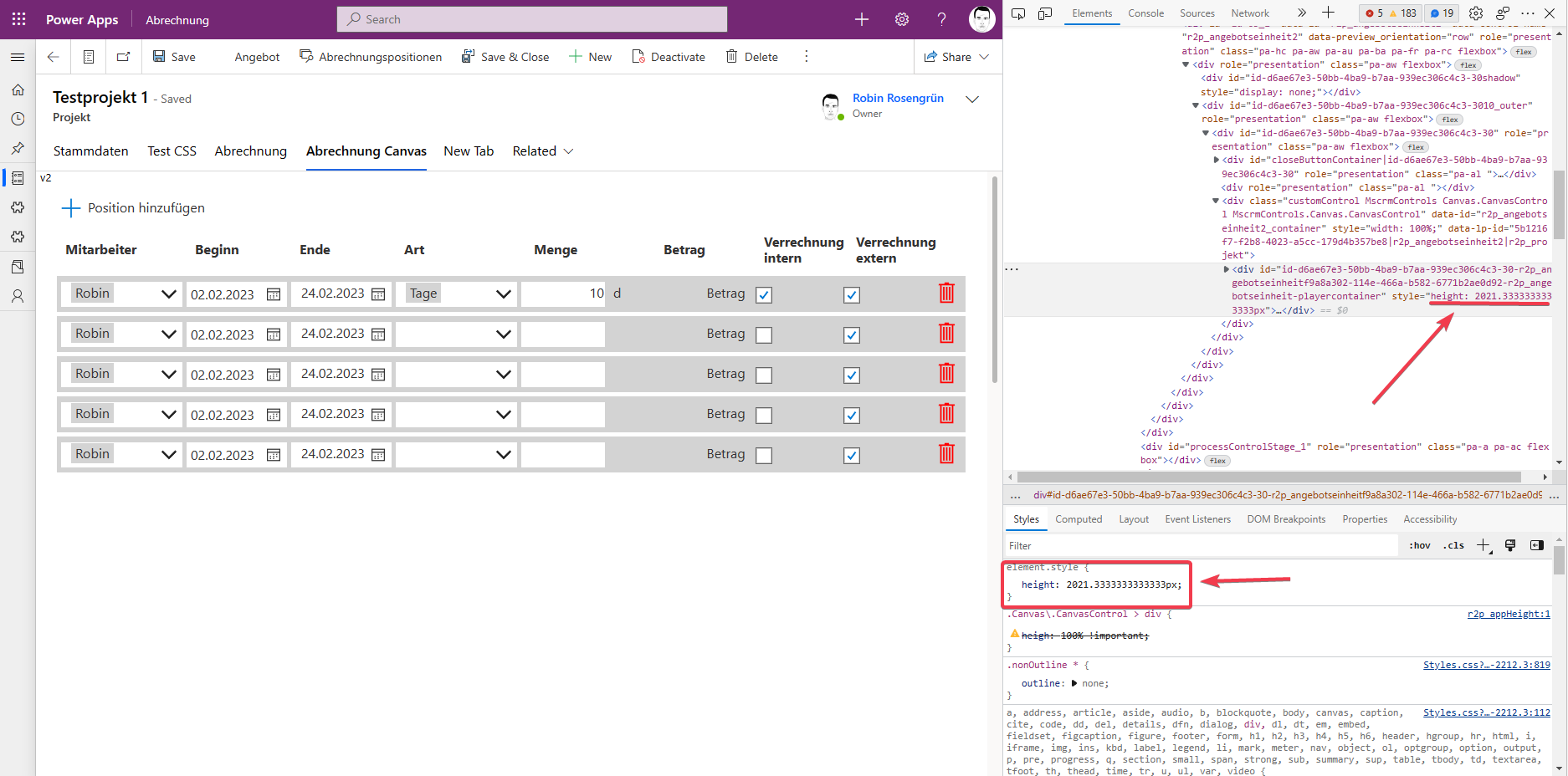Viewport: 1568px width, 776px height.
Task: Check Verrechnung intern in the fifth row
Action: (764, 455)
